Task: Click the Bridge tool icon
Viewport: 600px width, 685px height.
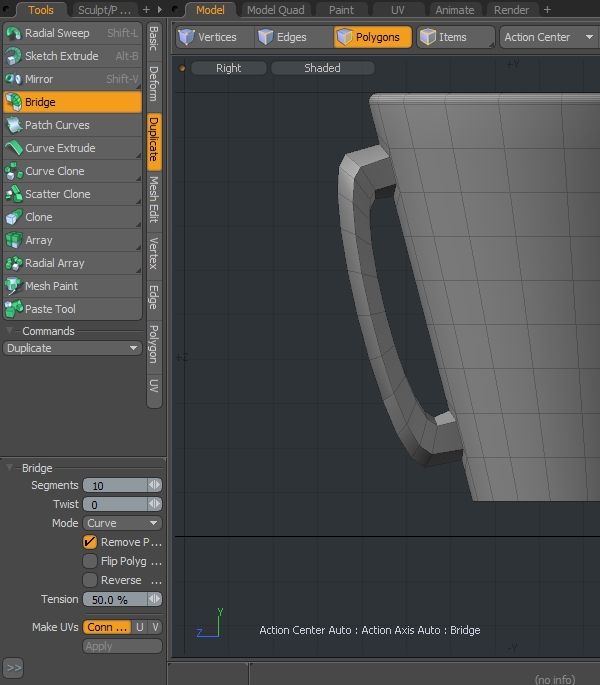Action: (x=14, y=102)
